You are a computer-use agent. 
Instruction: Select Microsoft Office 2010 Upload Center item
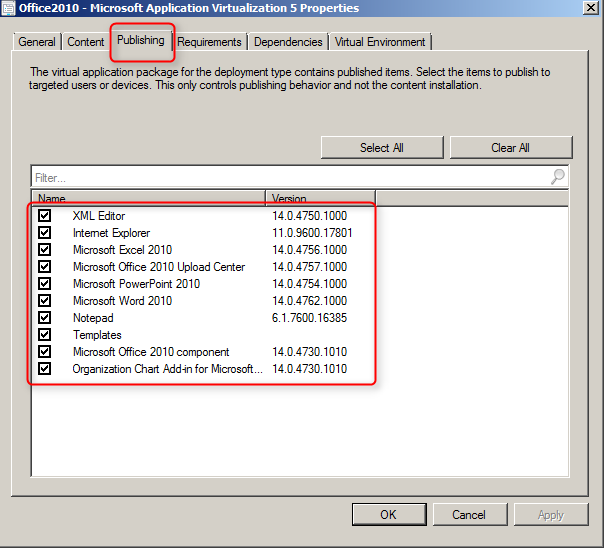[159, 266]
